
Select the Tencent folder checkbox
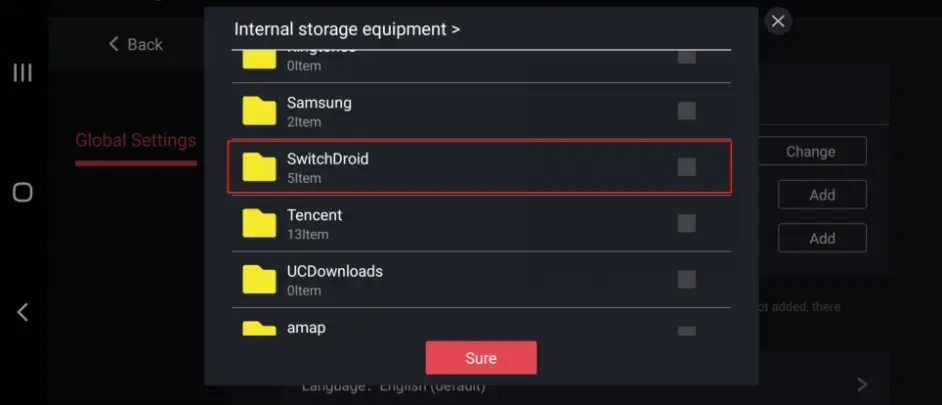click(687, 223)
